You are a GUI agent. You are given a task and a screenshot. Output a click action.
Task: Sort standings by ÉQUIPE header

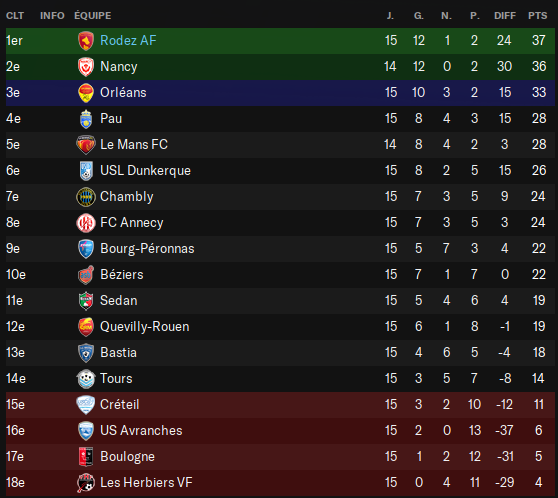tap(93, 16)
